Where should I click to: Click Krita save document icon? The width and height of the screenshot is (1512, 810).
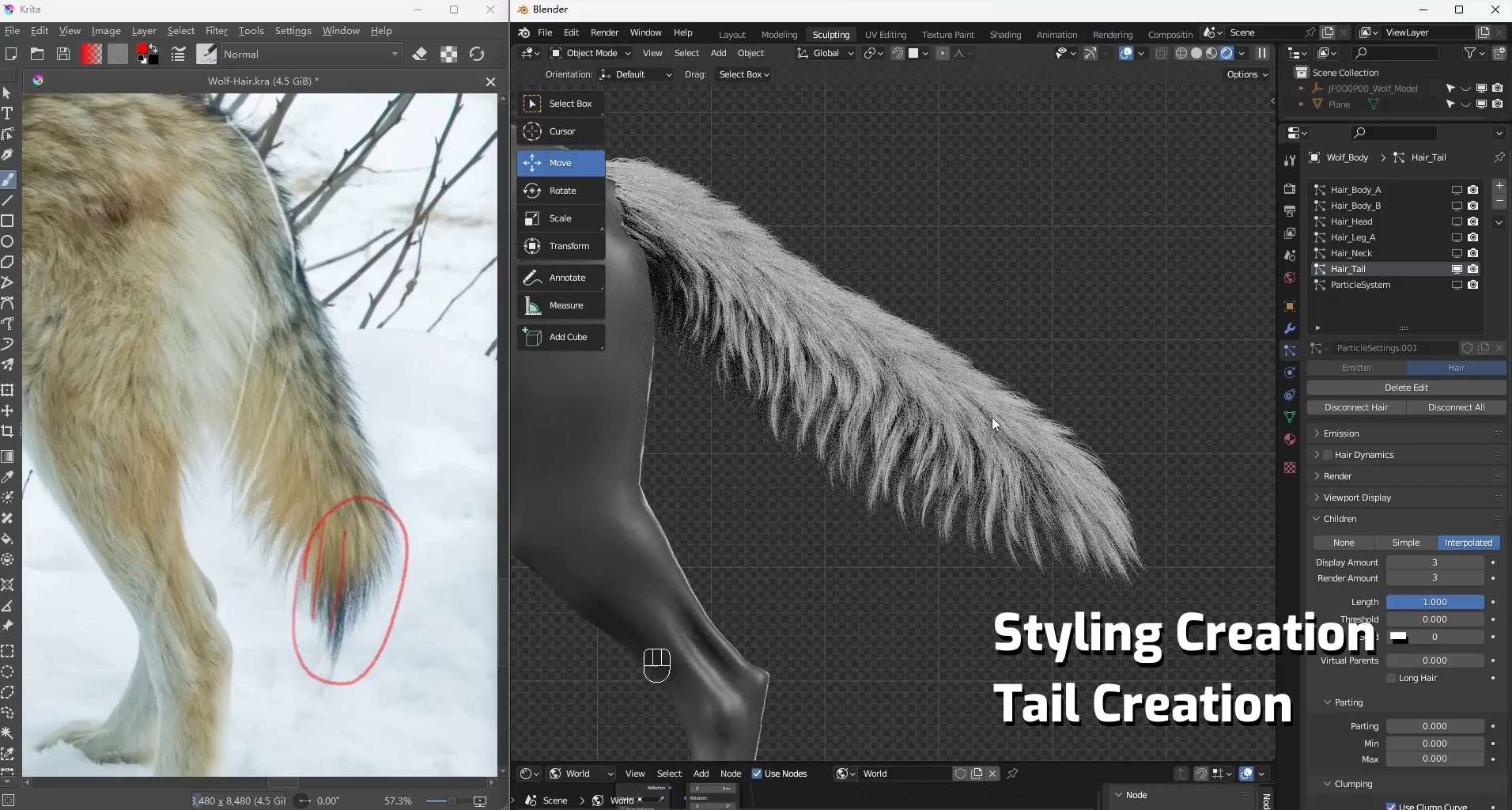click(63, 54)
